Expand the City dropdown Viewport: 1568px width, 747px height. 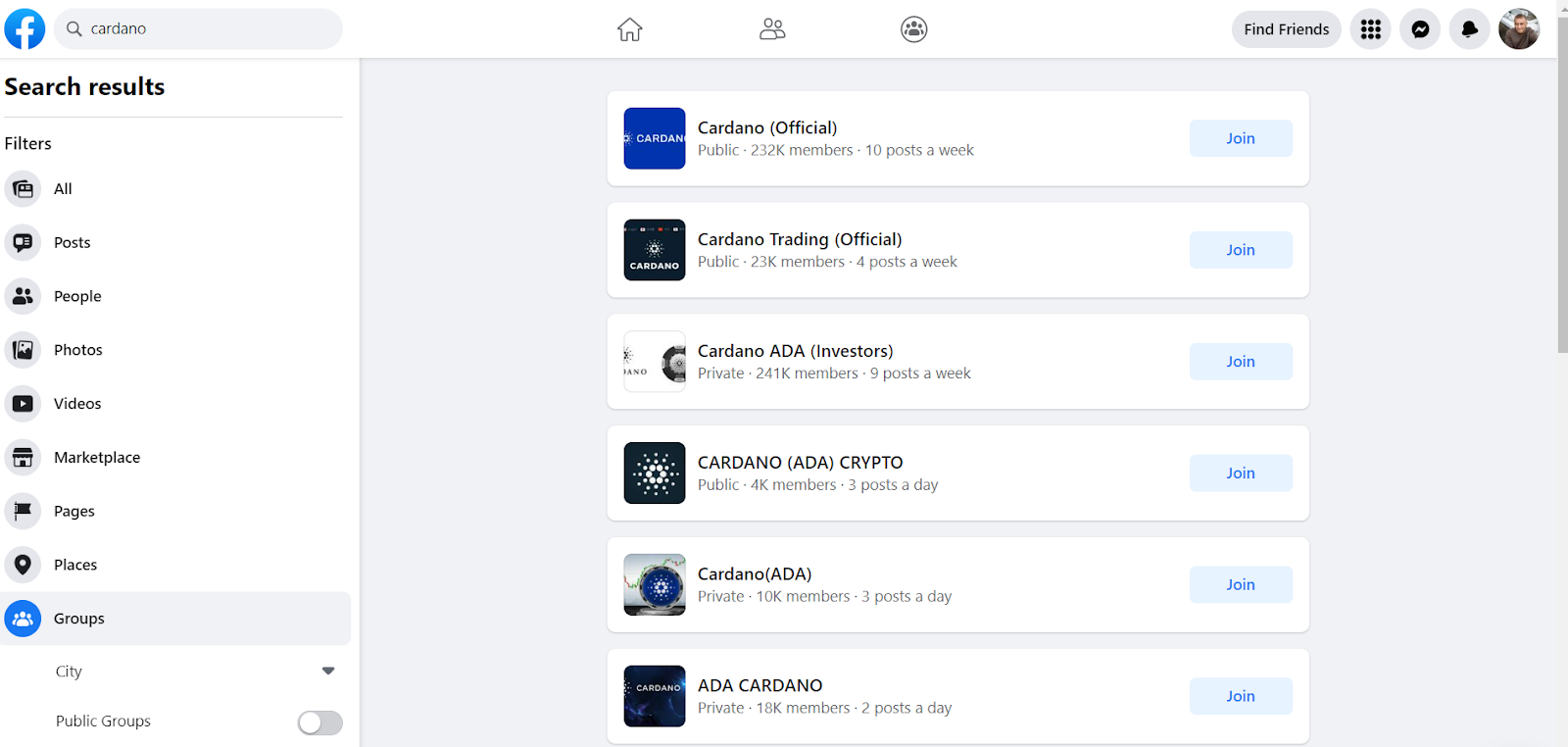(328, 672)
